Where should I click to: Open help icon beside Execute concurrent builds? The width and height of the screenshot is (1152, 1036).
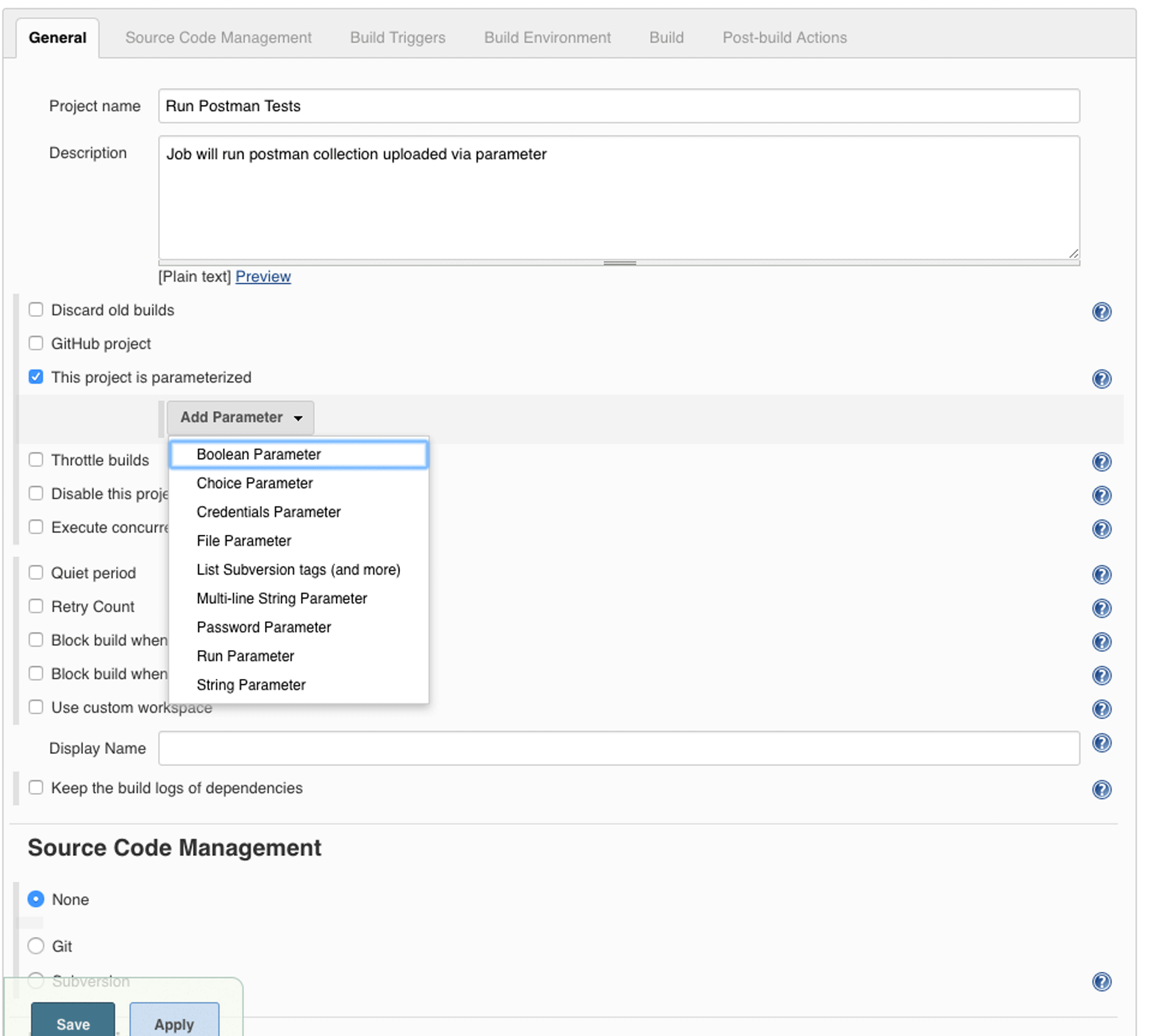tap(1101, 529)
